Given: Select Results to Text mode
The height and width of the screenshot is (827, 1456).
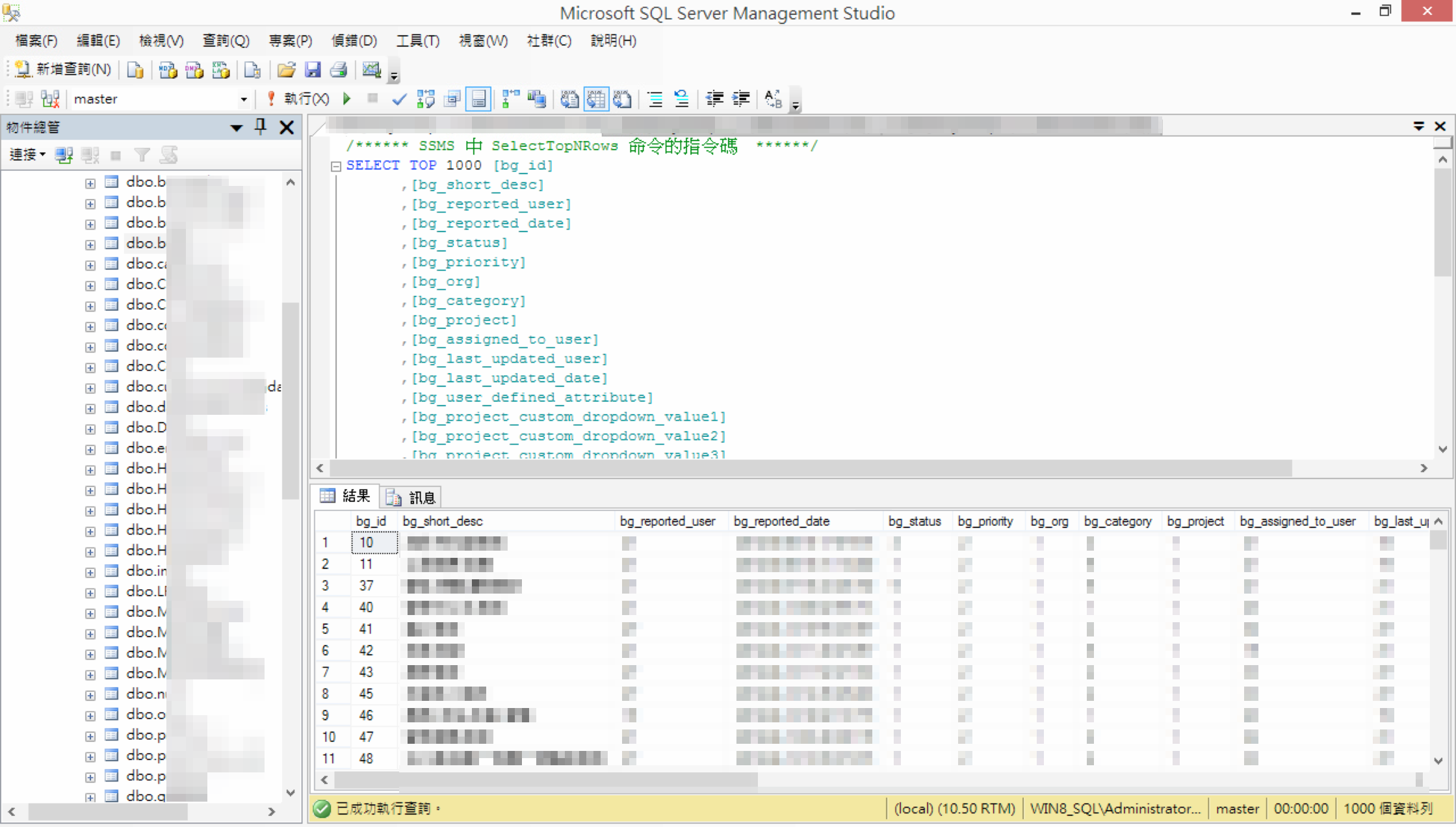Looking at the screenshot, I should (x=569, y=99).
